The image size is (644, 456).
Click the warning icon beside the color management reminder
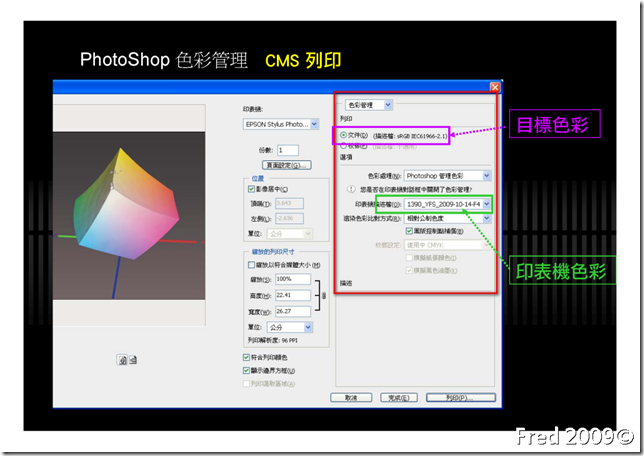pyautogui.click(x=351, y=189)
